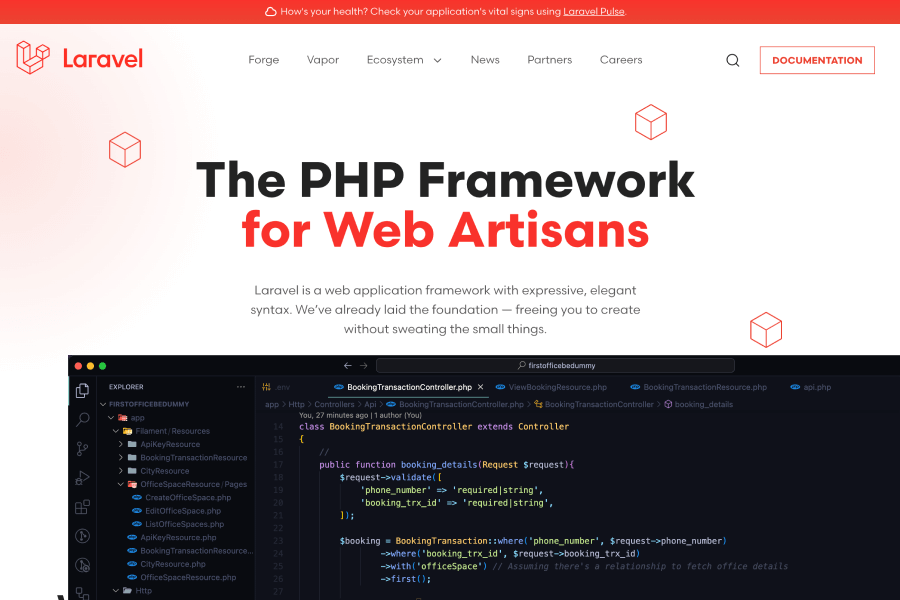Select Partners in the navigation menu
900x600 pixels.
[549, 60]
